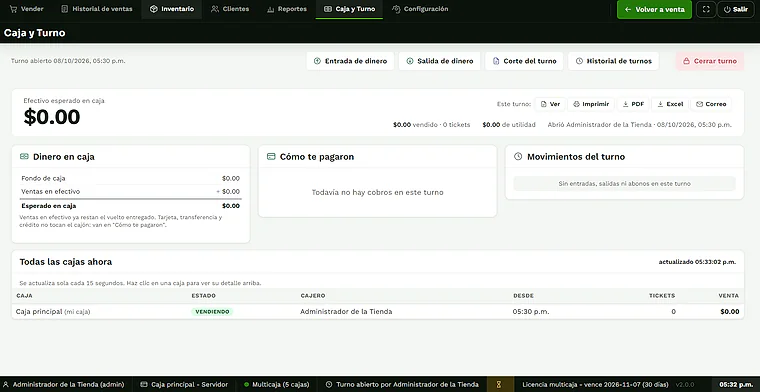Click the clock icon in Movimientos del turno

tap(518, 157)
